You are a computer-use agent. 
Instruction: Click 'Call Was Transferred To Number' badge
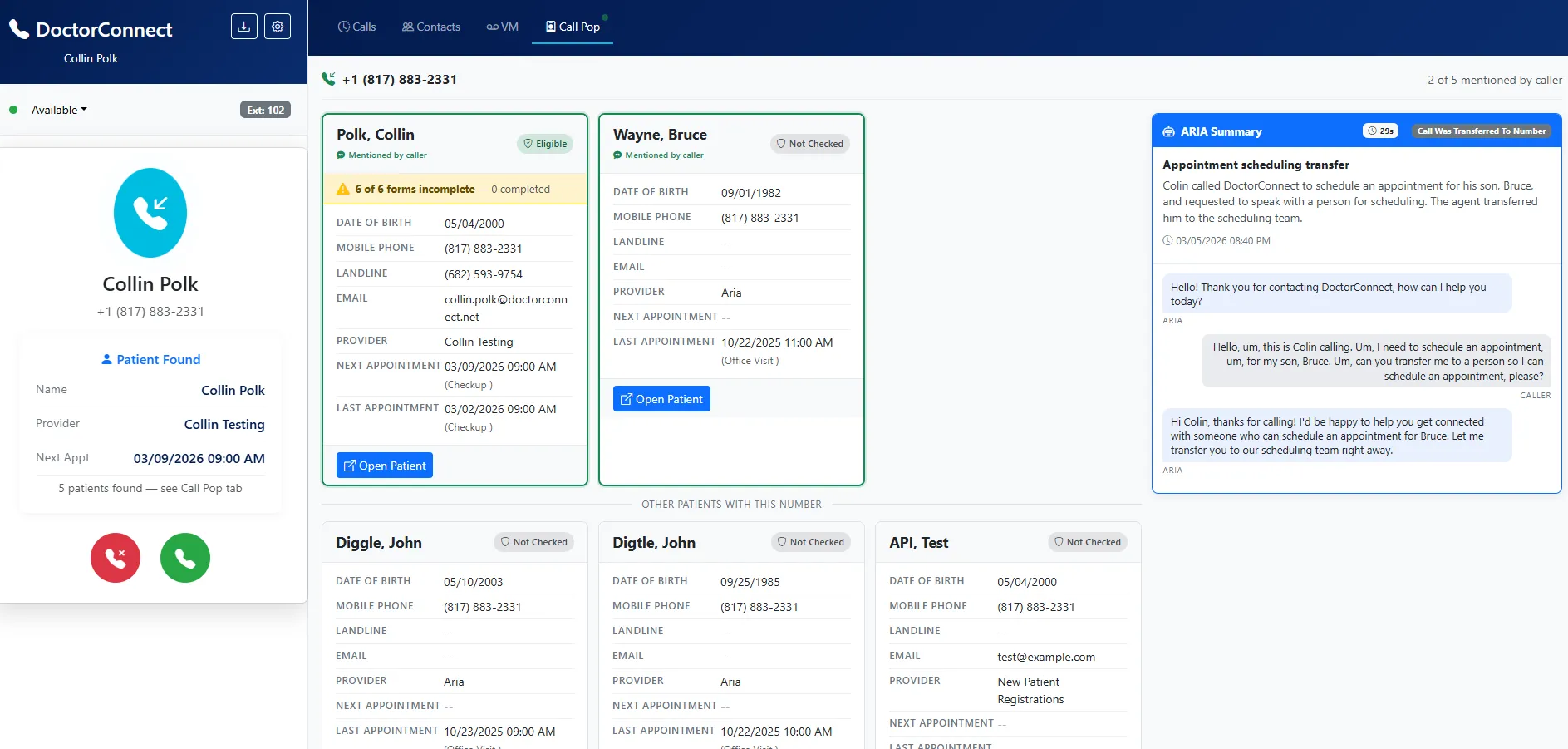pyautogui.click(x=1482, y=131)
